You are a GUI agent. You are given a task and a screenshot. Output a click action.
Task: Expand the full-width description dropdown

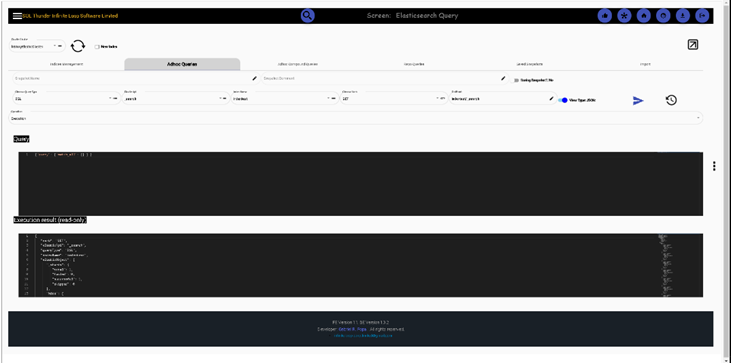coord(356,118)
